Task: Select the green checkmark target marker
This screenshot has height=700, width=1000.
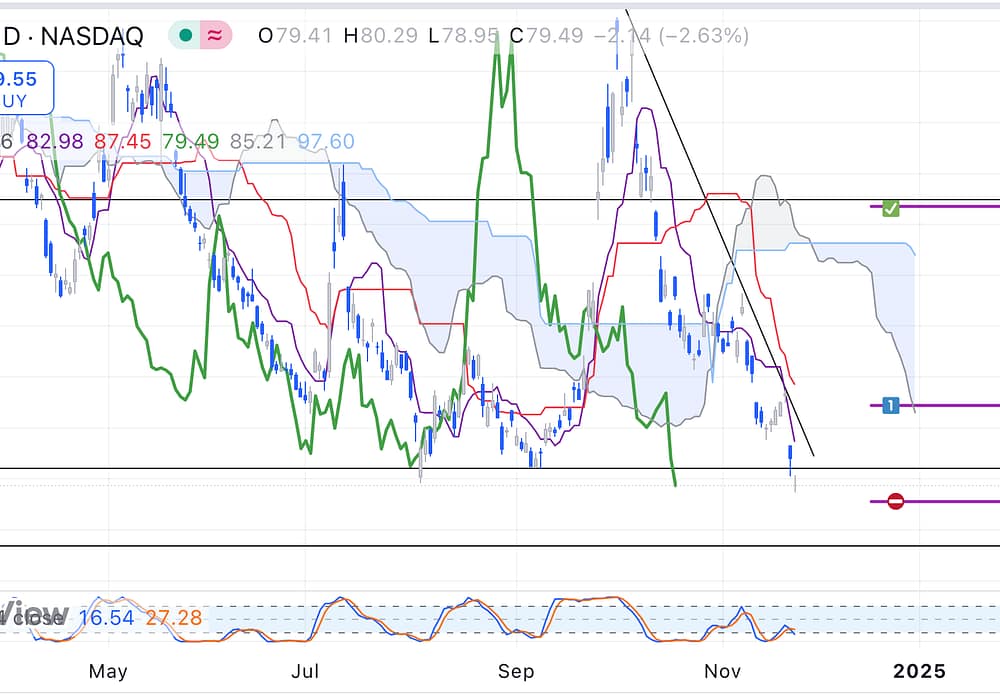Action: pyautogui.click(x=891, y=208)
